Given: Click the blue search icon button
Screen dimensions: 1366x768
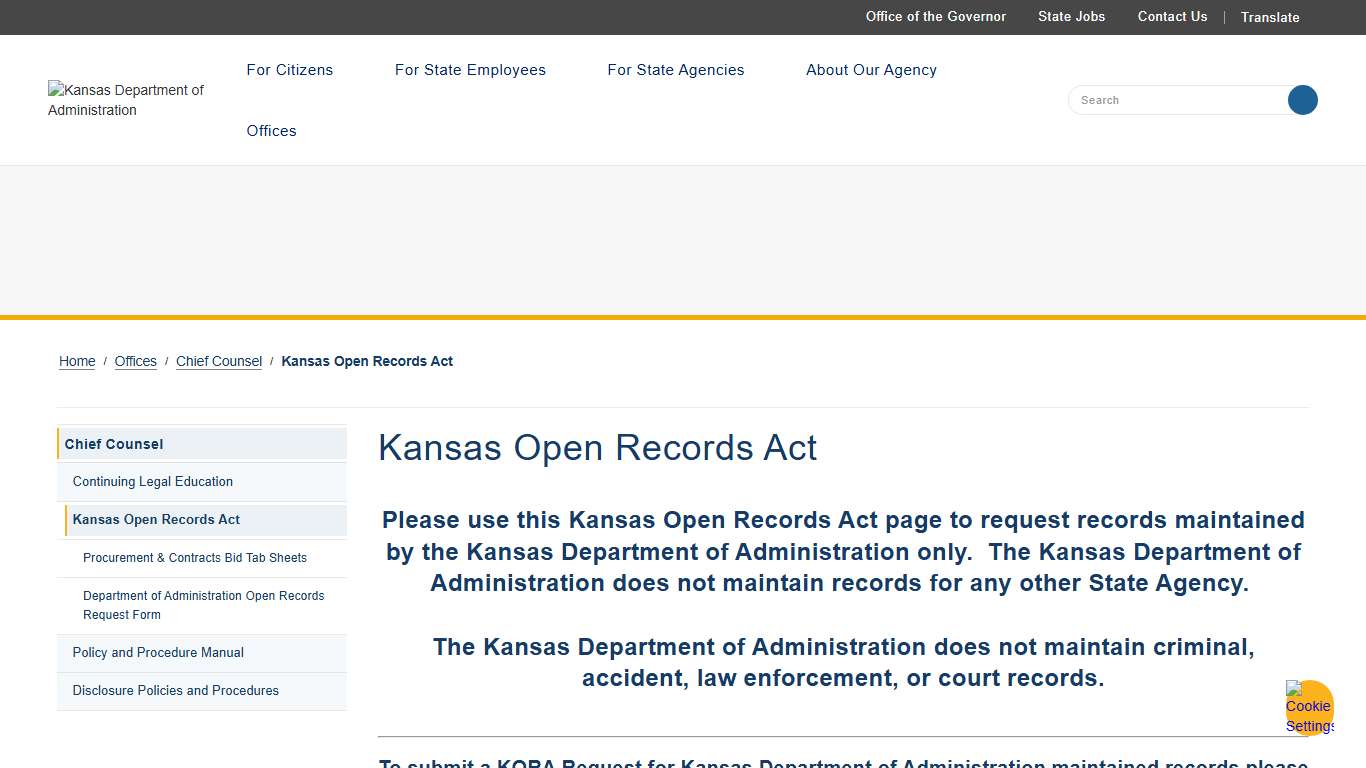Looking at the screenshot, I should click(x=1302, y=100).
